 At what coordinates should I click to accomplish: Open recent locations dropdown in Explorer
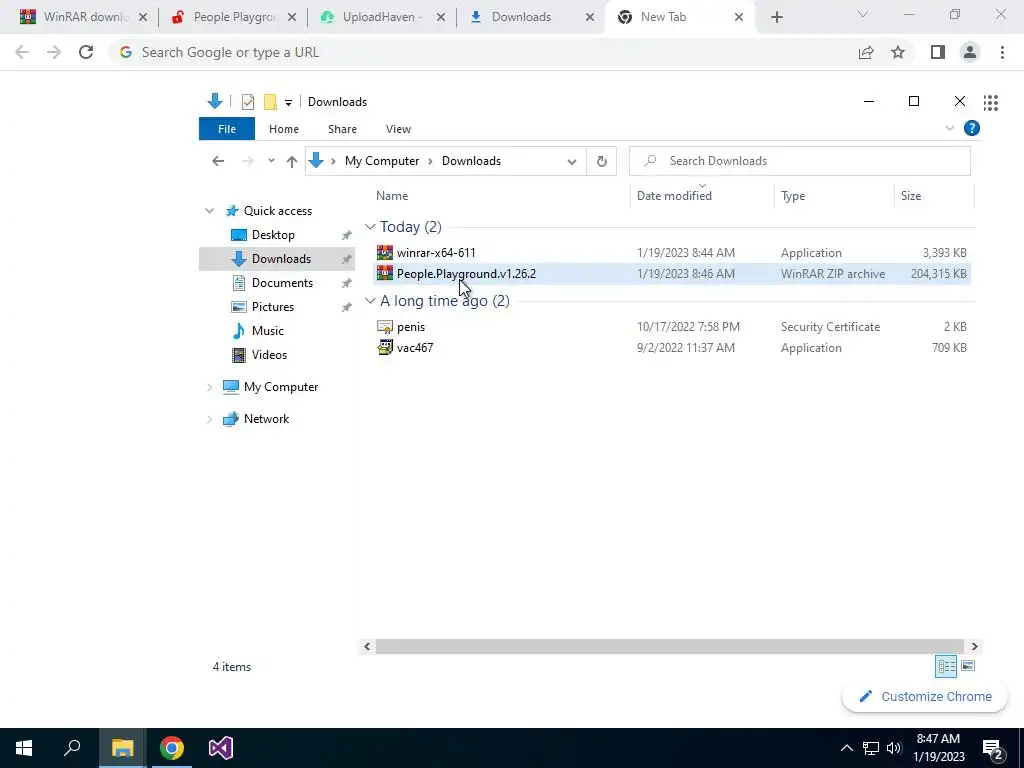[271, 161]
